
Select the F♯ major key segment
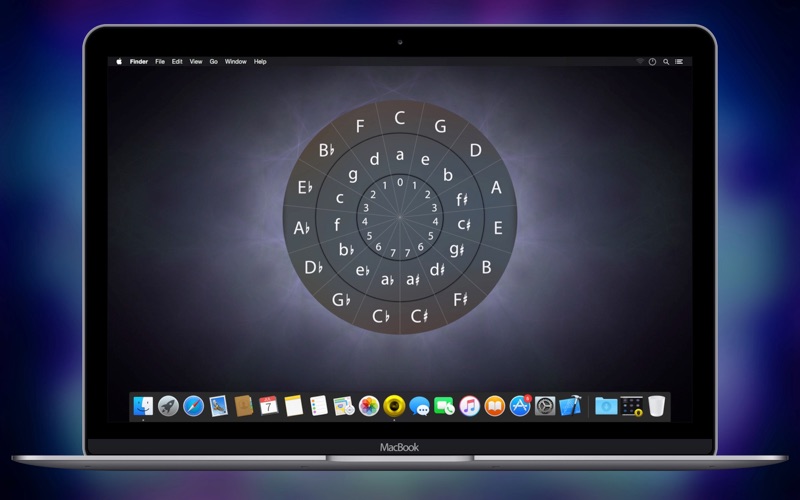(461, 298)
